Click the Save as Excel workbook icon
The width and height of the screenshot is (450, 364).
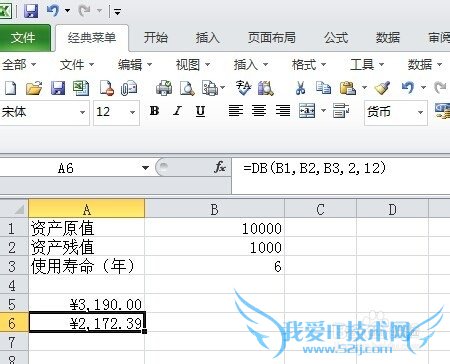tap(81, 88)
